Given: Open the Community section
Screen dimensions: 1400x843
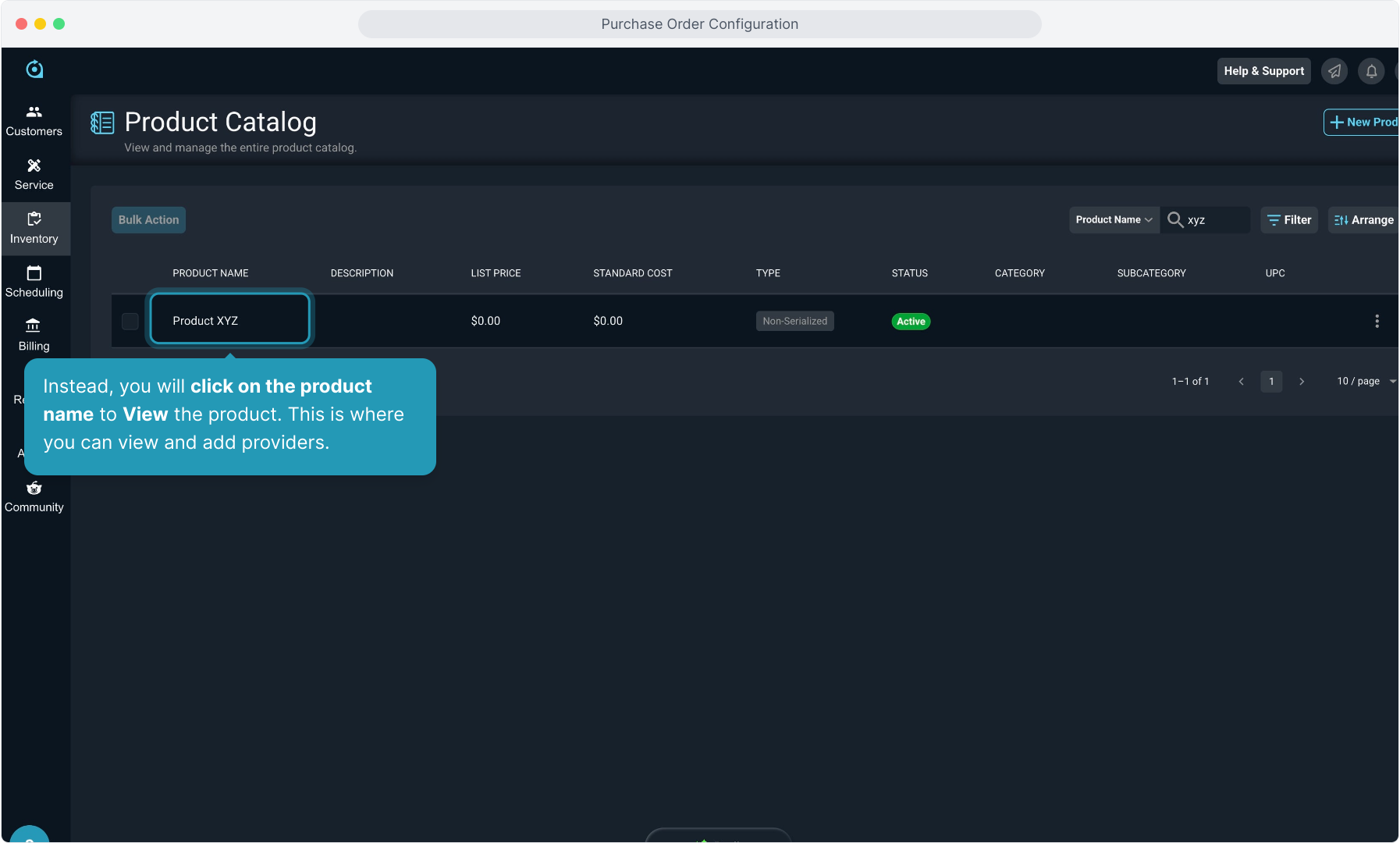Looking at the screenshot, I should 34,497.
